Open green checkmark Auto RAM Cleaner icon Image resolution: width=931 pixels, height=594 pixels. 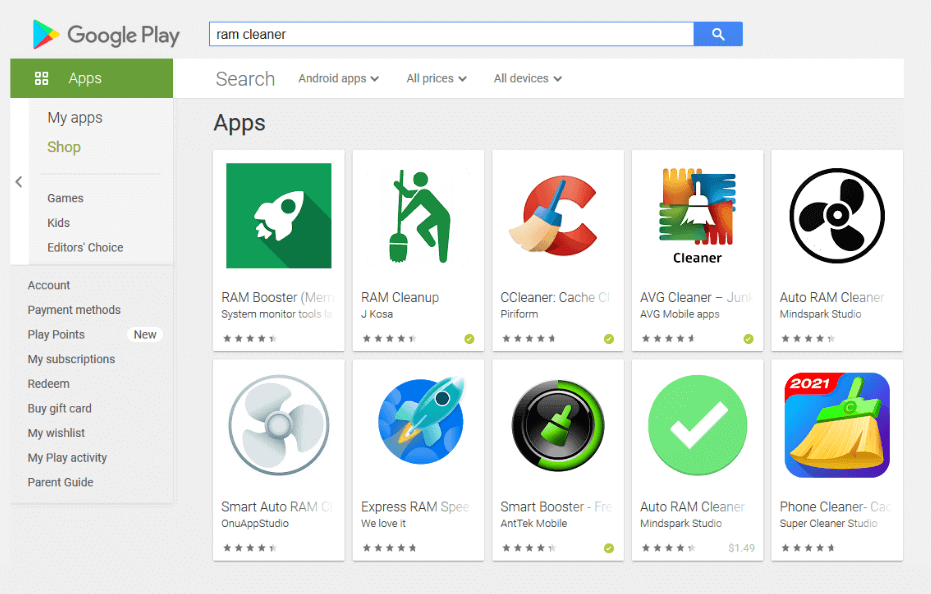(697, 425)
